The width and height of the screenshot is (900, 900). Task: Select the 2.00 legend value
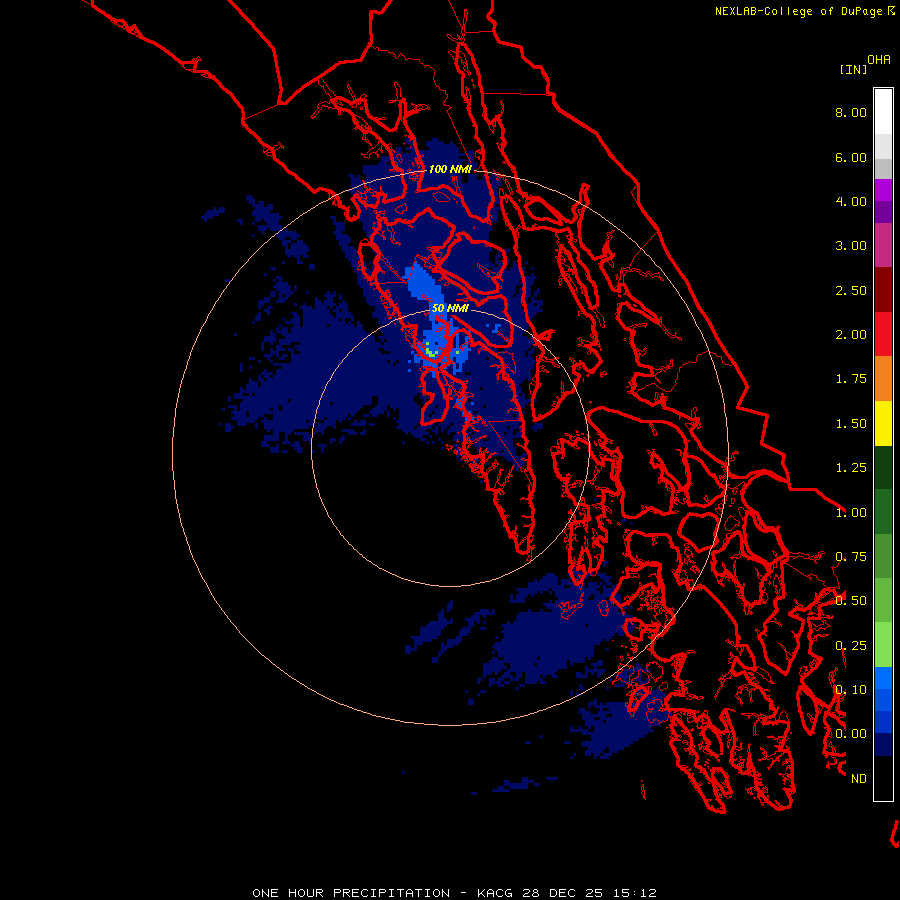[x=851, y=335]
